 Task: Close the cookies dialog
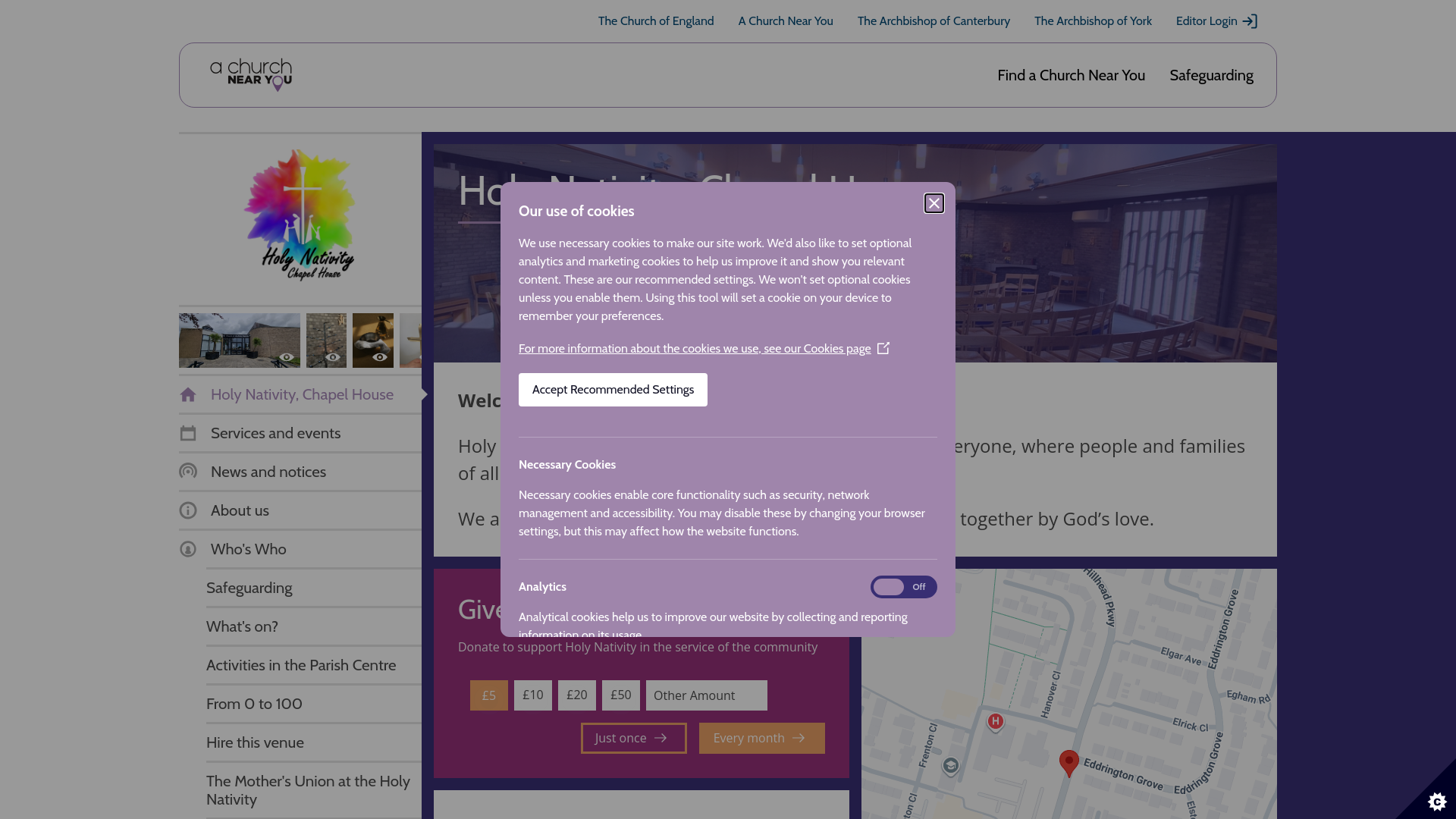[934, 203]
